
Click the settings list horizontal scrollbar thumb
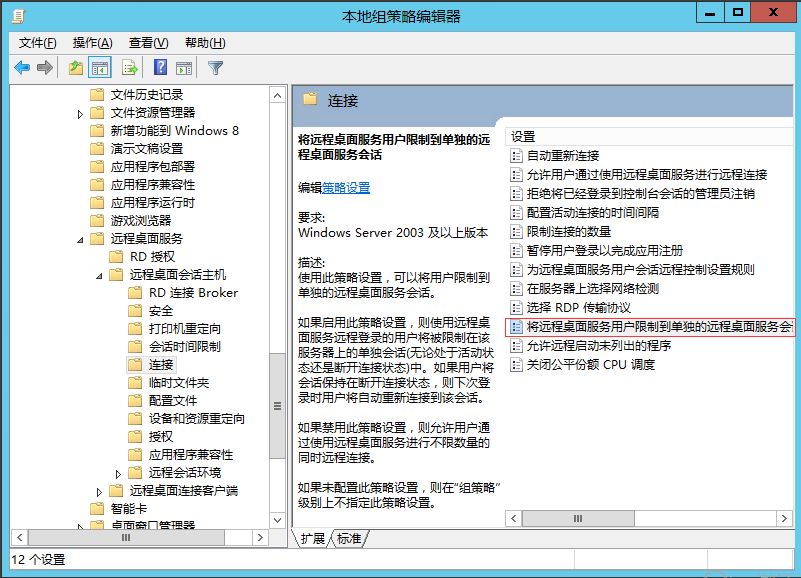pyautogui.click(x=578, y=518)
